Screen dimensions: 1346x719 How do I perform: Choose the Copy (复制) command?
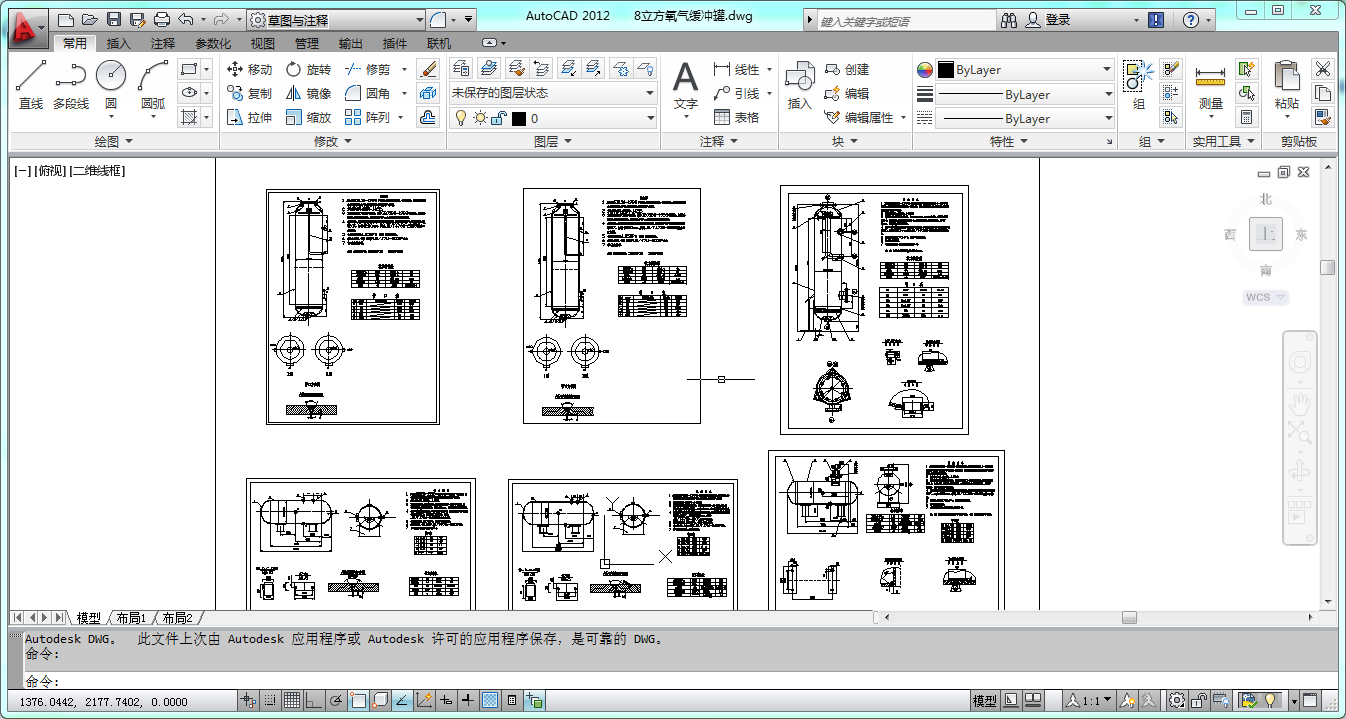(250, 93)
